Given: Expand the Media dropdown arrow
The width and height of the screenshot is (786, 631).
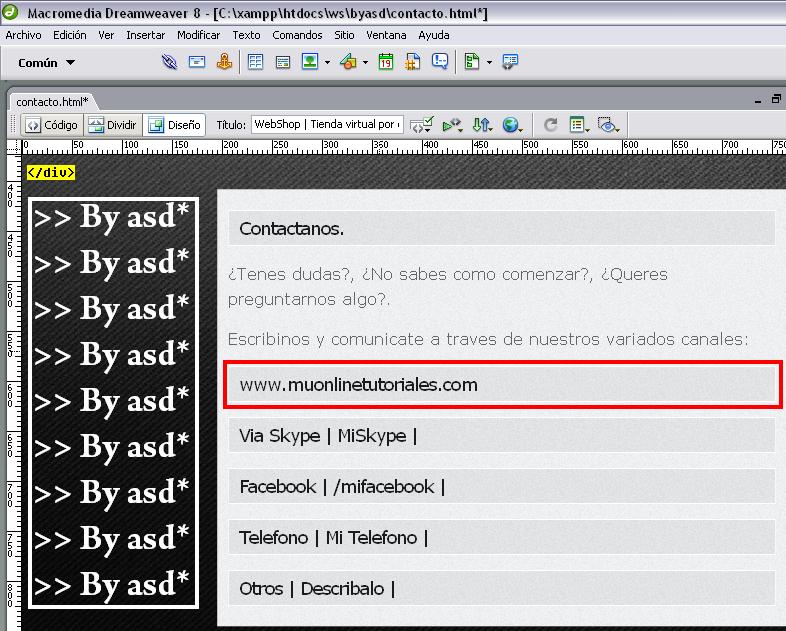Looking at the screenshot, I should click(365, 63).
